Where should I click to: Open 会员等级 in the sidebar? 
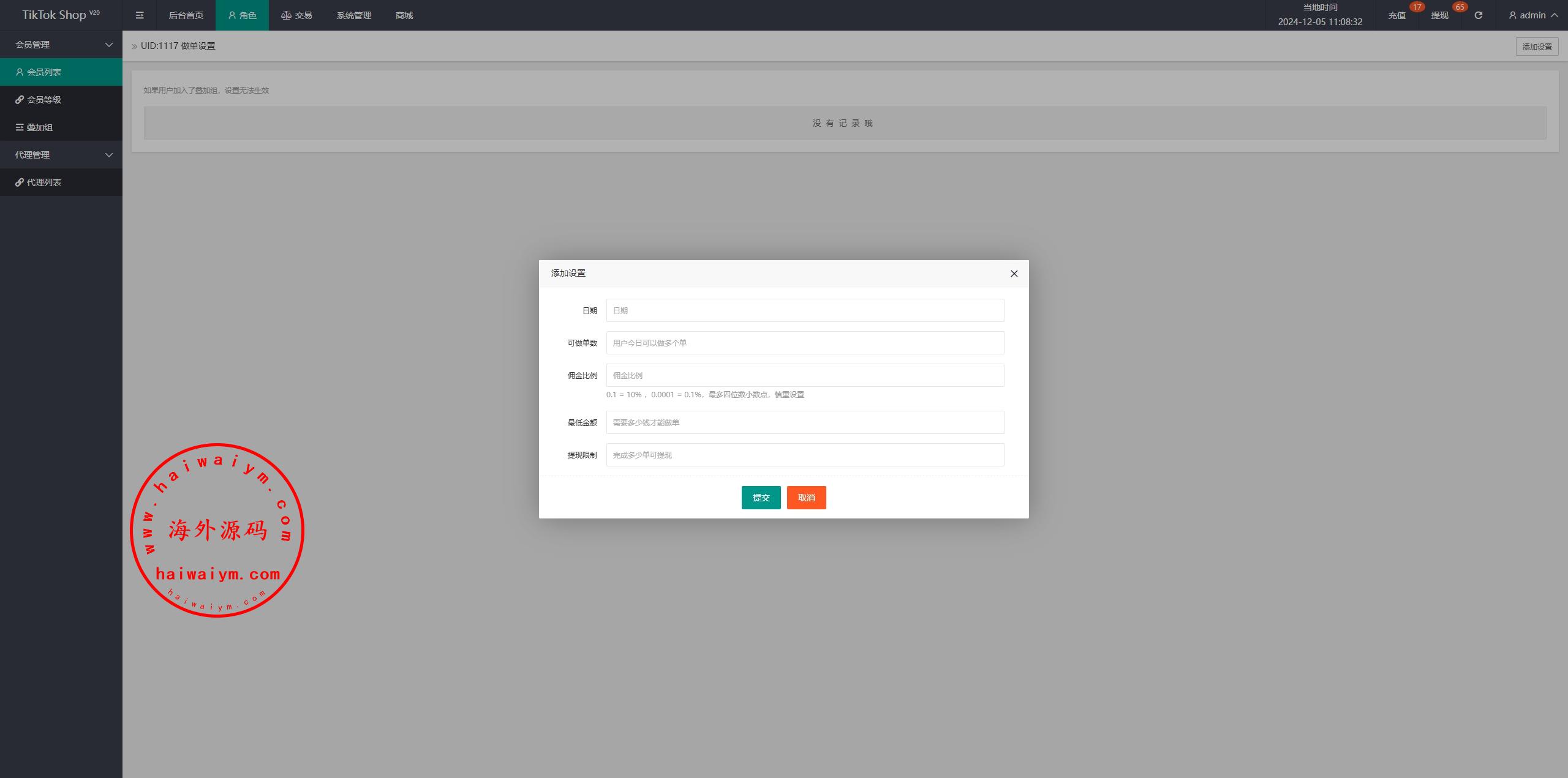44,100
